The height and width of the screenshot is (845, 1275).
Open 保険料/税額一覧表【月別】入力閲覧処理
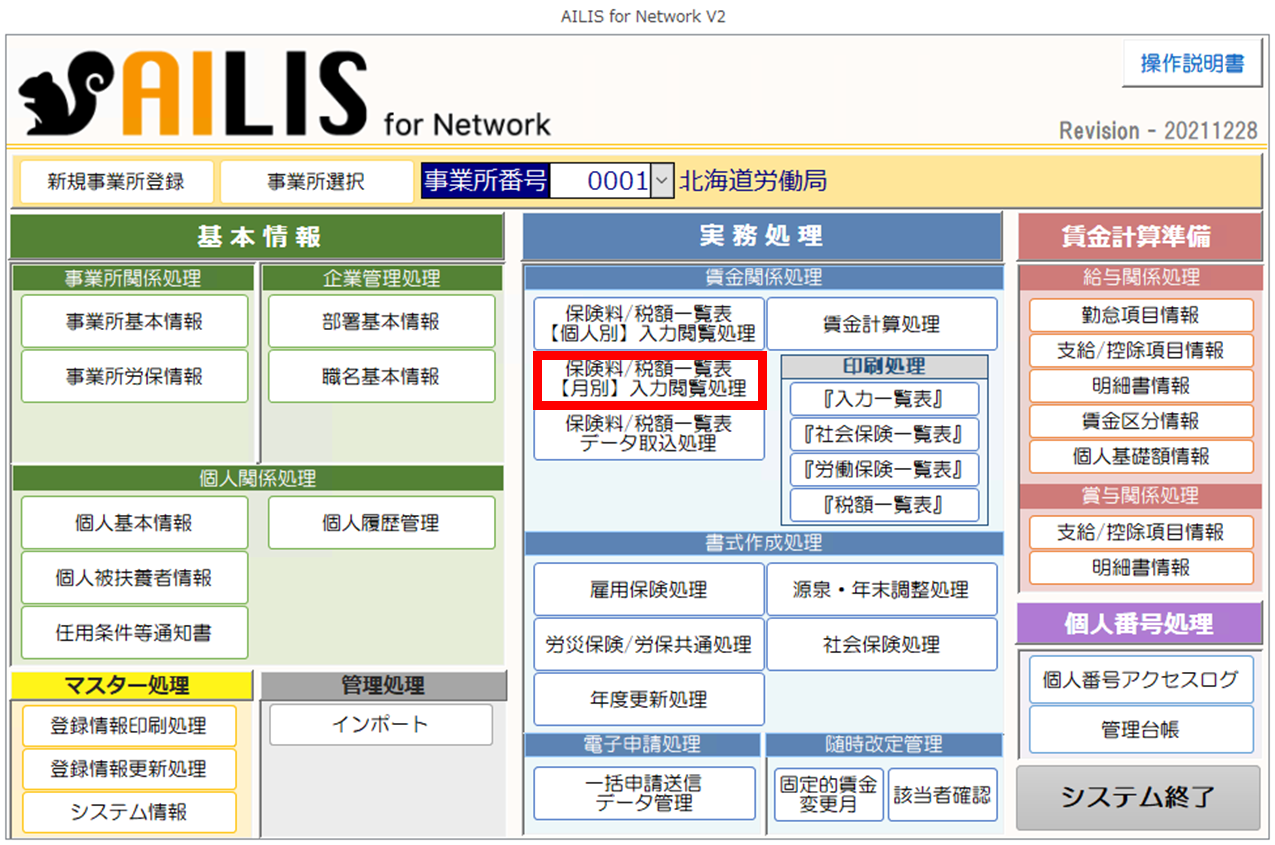(x=649, y=379)
